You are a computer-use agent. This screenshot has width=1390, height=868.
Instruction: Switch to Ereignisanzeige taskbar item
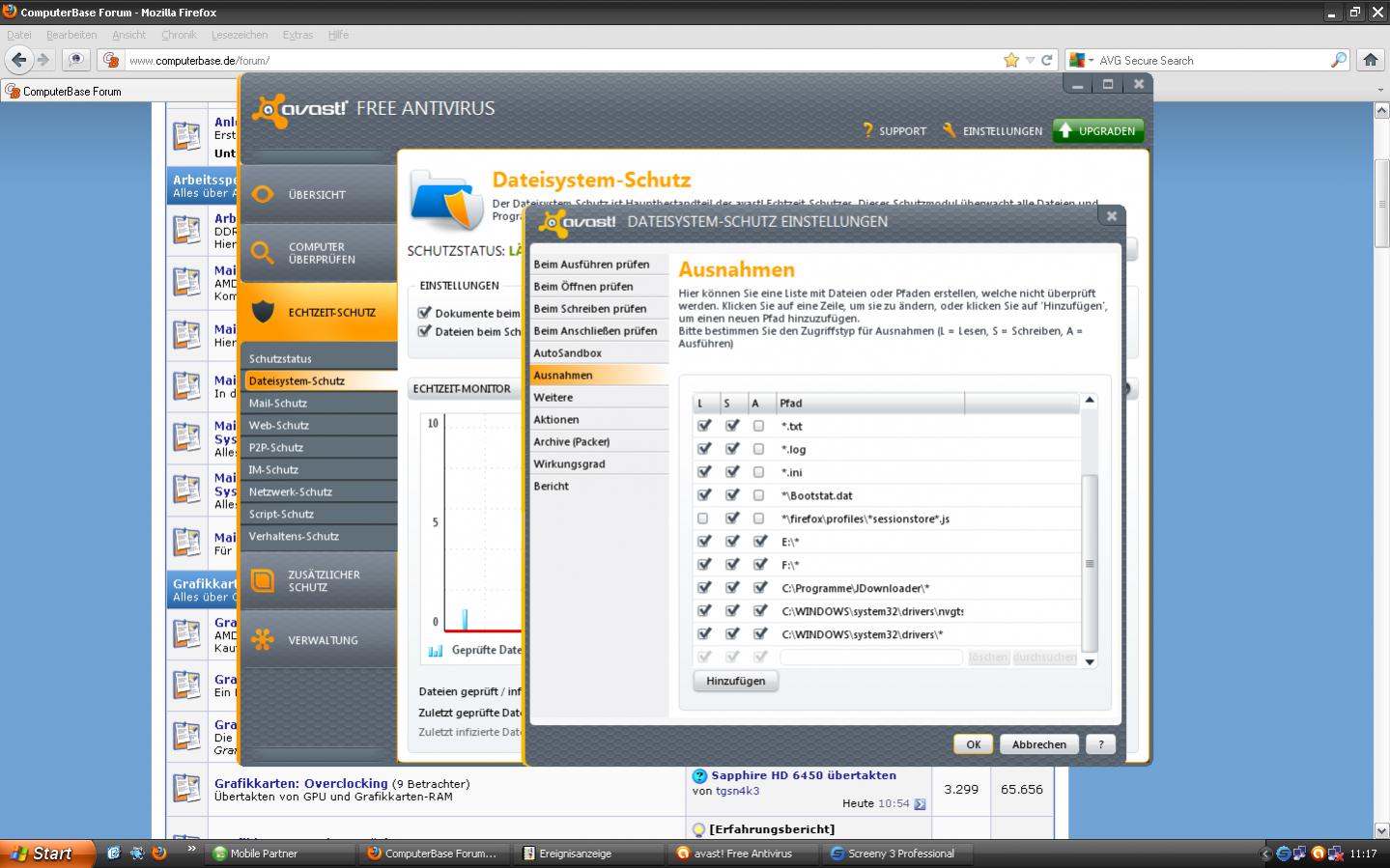click(x=589, y=854)
